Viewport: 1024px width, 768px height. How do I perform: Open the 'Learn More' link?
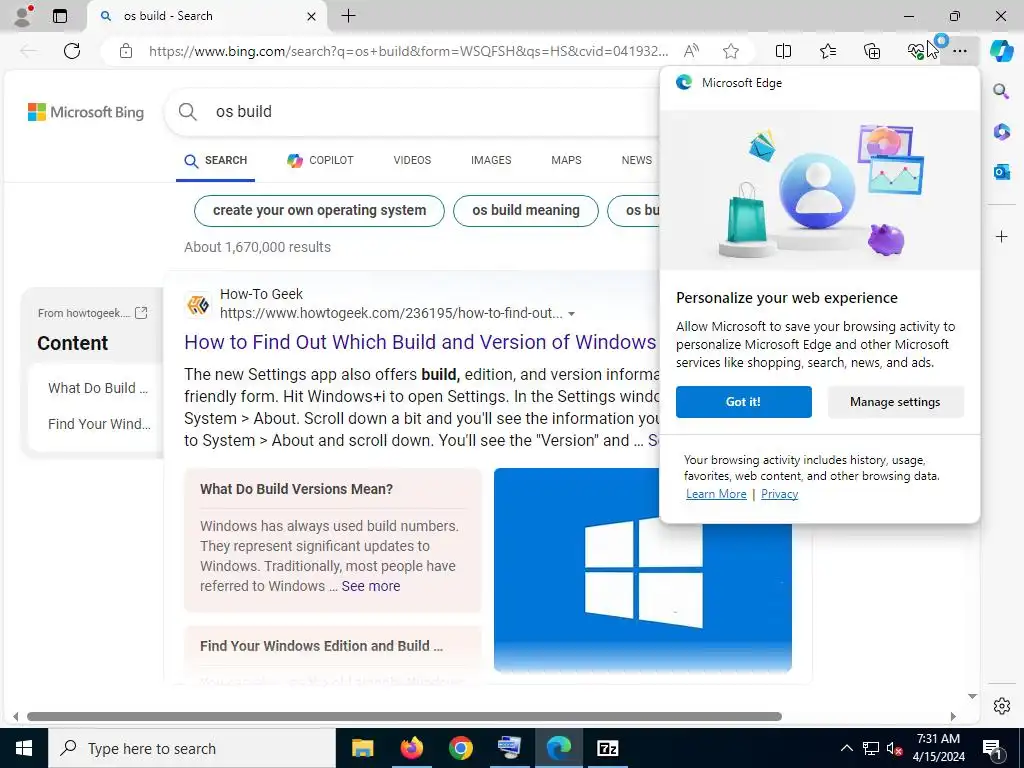716,494
